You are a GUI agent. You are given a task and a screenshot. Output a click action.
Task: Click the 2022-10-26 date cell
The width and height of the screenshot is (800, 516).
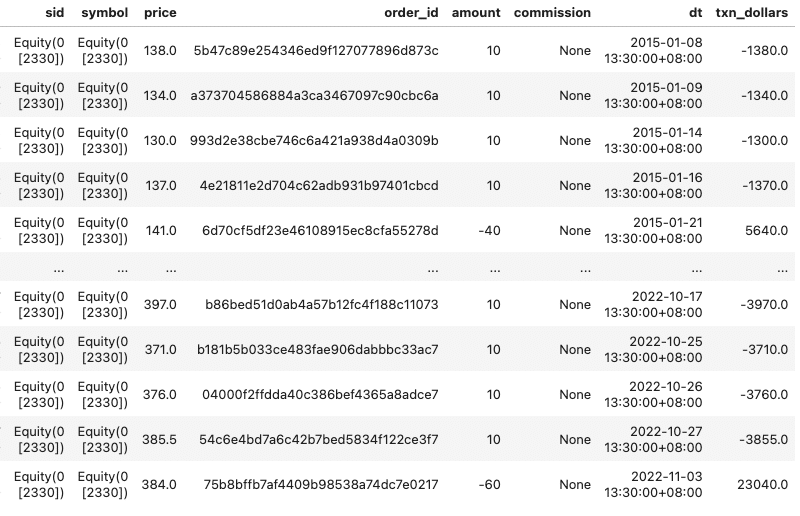(x=666, y=394)
